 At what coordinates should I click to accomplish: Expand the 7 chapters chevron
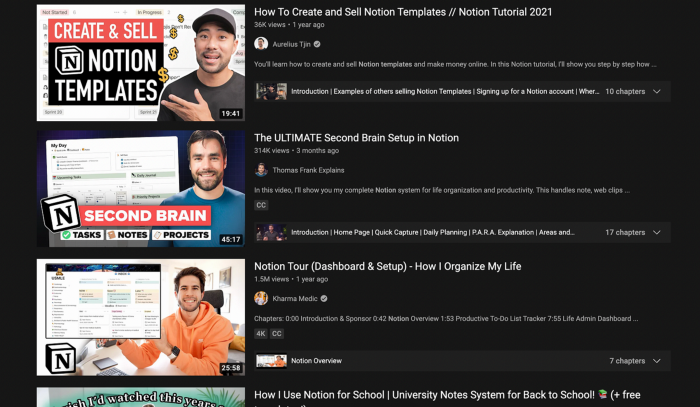coord(657,361)
